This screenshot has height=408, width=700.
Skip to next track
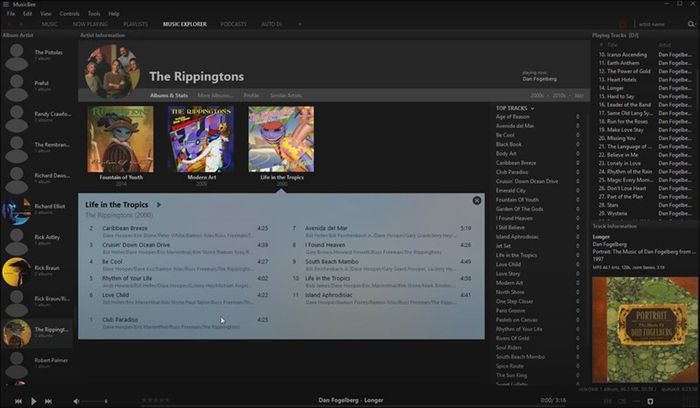48,401
